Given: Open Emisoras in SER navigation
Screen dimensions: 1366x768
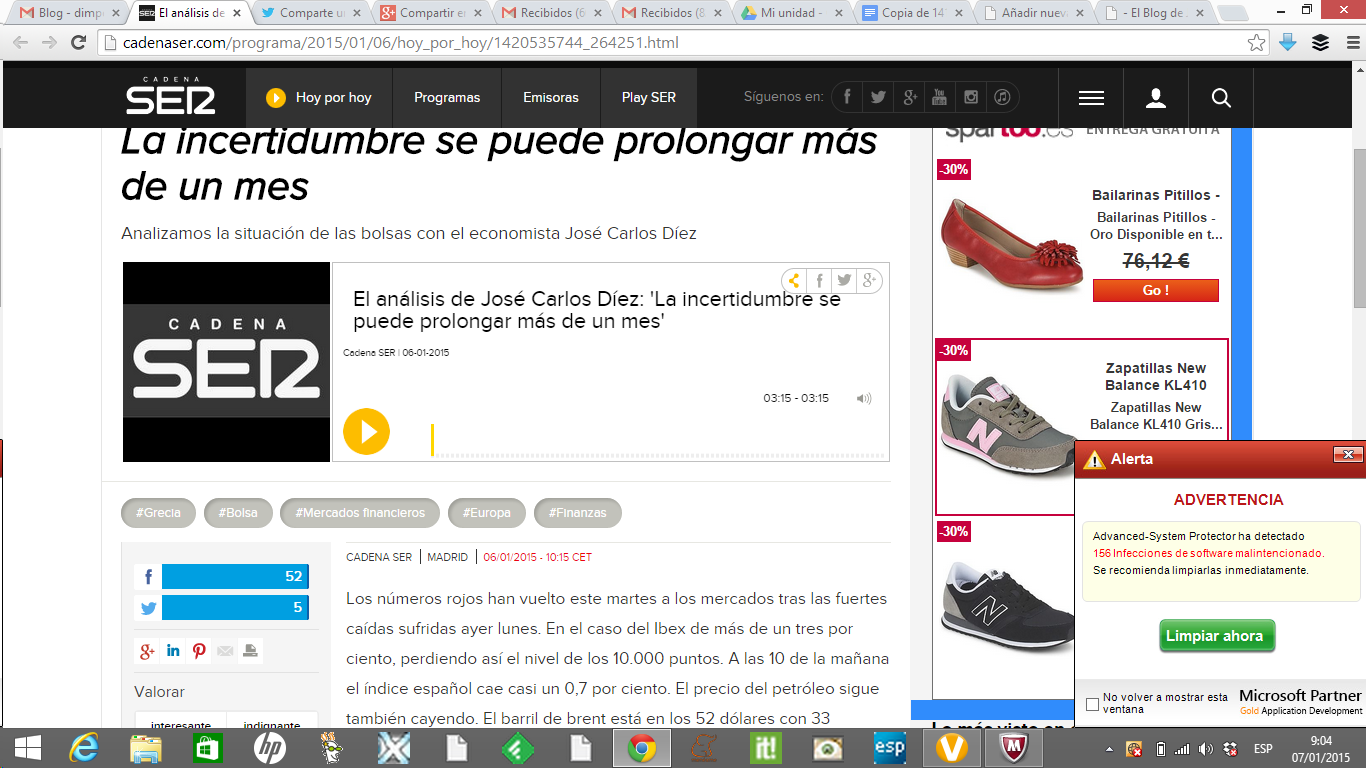Looking at the screenshot, I should 551,98.
